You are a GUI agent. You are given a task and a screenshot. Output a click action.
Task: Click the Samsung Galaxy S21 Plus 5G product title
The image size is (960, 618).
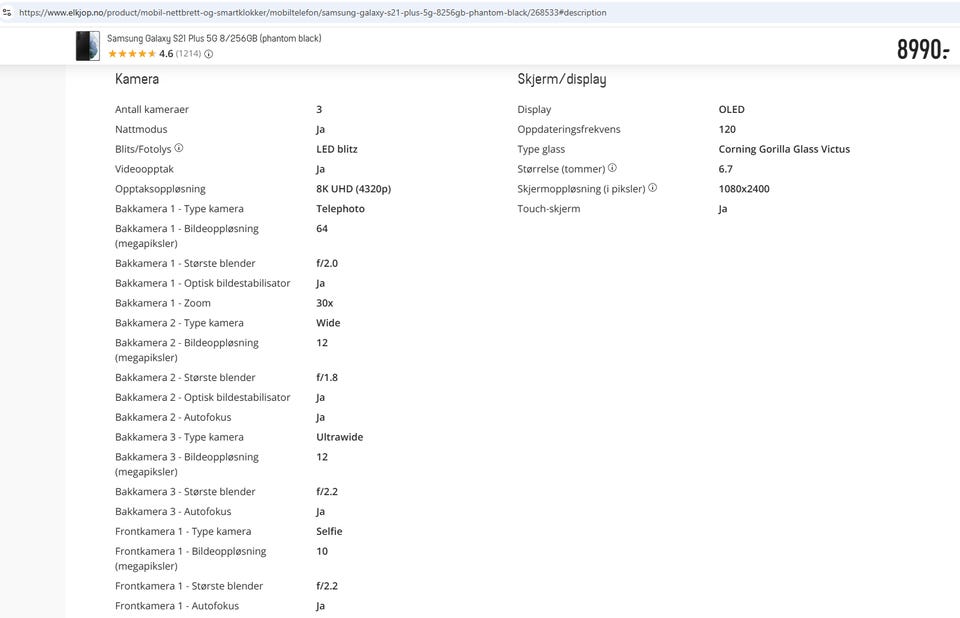214,38
